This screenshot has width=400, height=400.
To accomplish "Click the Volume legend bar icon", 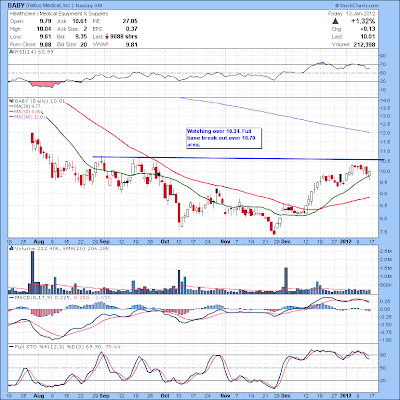I will [11, 248].
